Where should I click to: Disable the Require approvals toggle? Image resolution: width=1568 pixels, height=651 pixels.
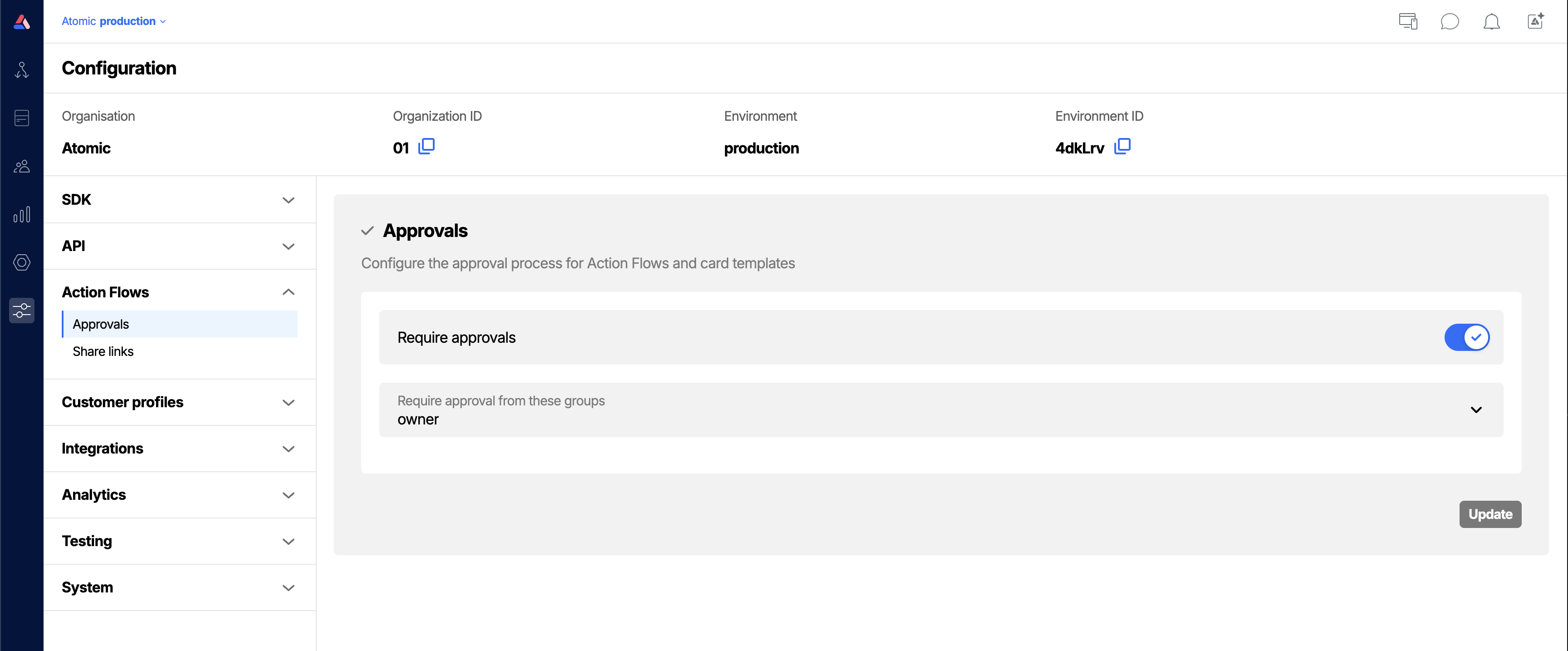[x=1467, y=337]
